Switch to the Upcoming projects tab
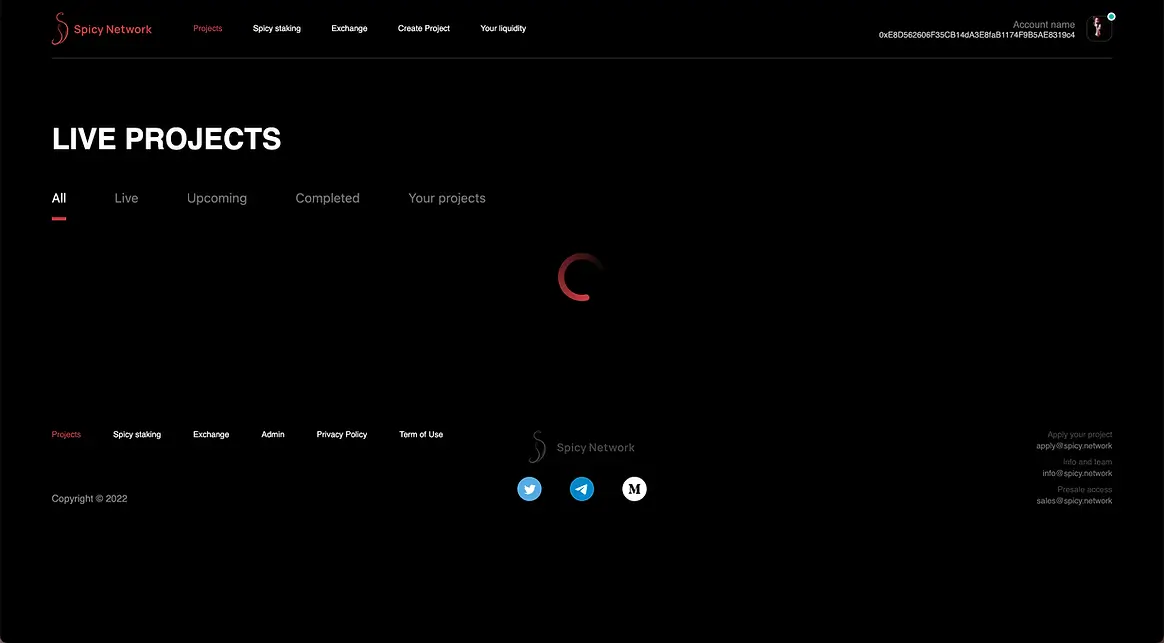The width and height of the screenshot is (1164, 643). (217, 198)
